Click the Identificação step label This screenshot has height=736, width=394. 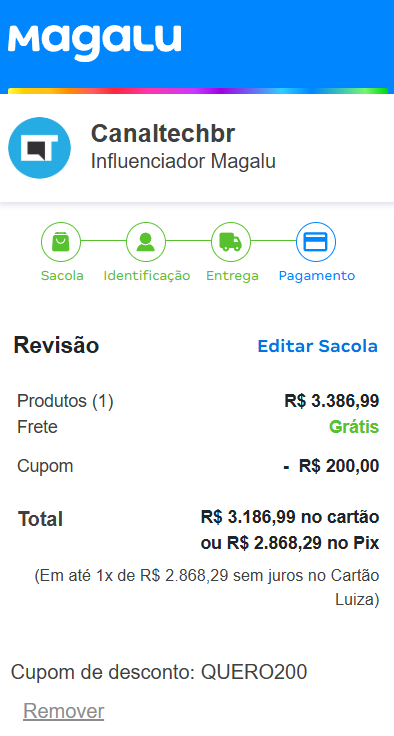click(x=147, y=276)
